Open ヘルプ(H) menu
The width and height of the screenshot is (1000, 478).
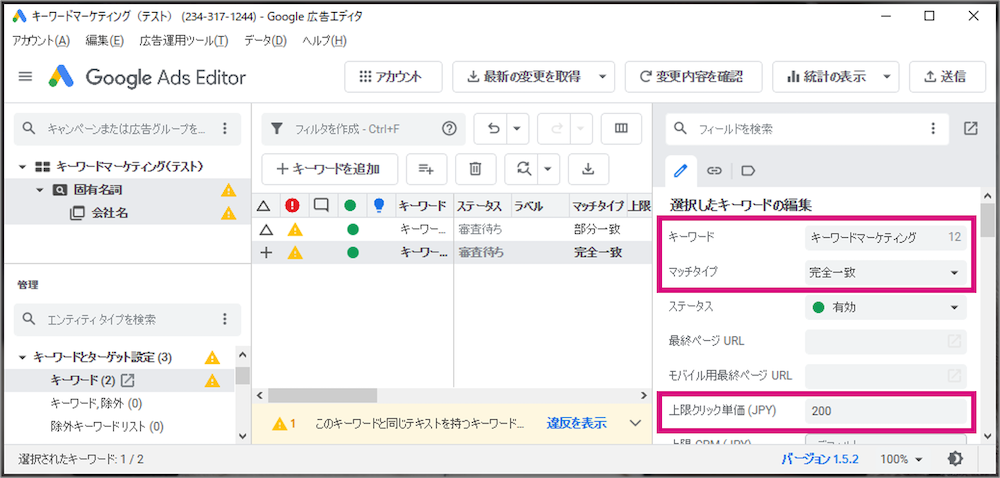point(324,41)
